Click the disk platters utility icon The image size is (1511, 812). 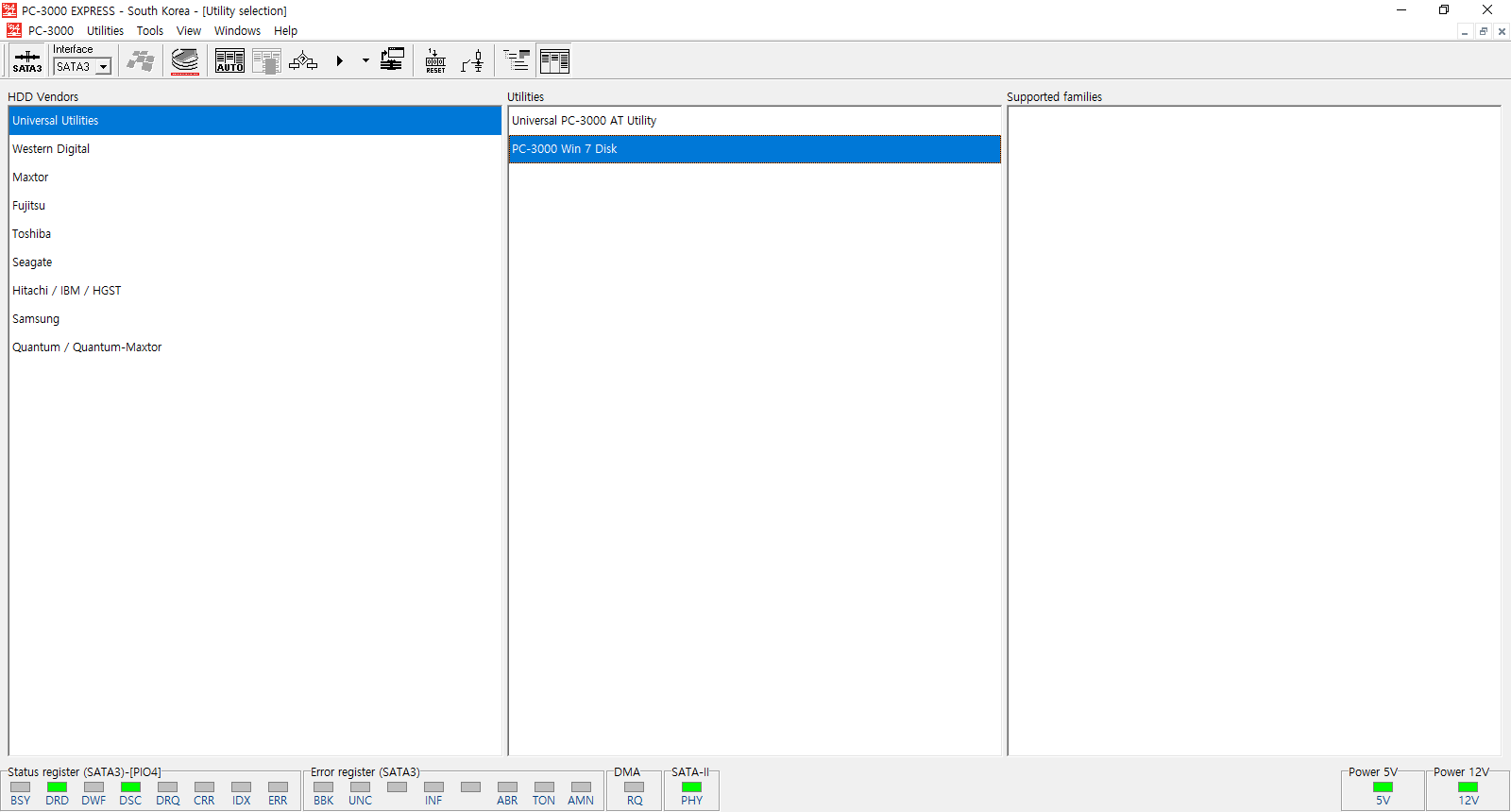pos(185,60)
